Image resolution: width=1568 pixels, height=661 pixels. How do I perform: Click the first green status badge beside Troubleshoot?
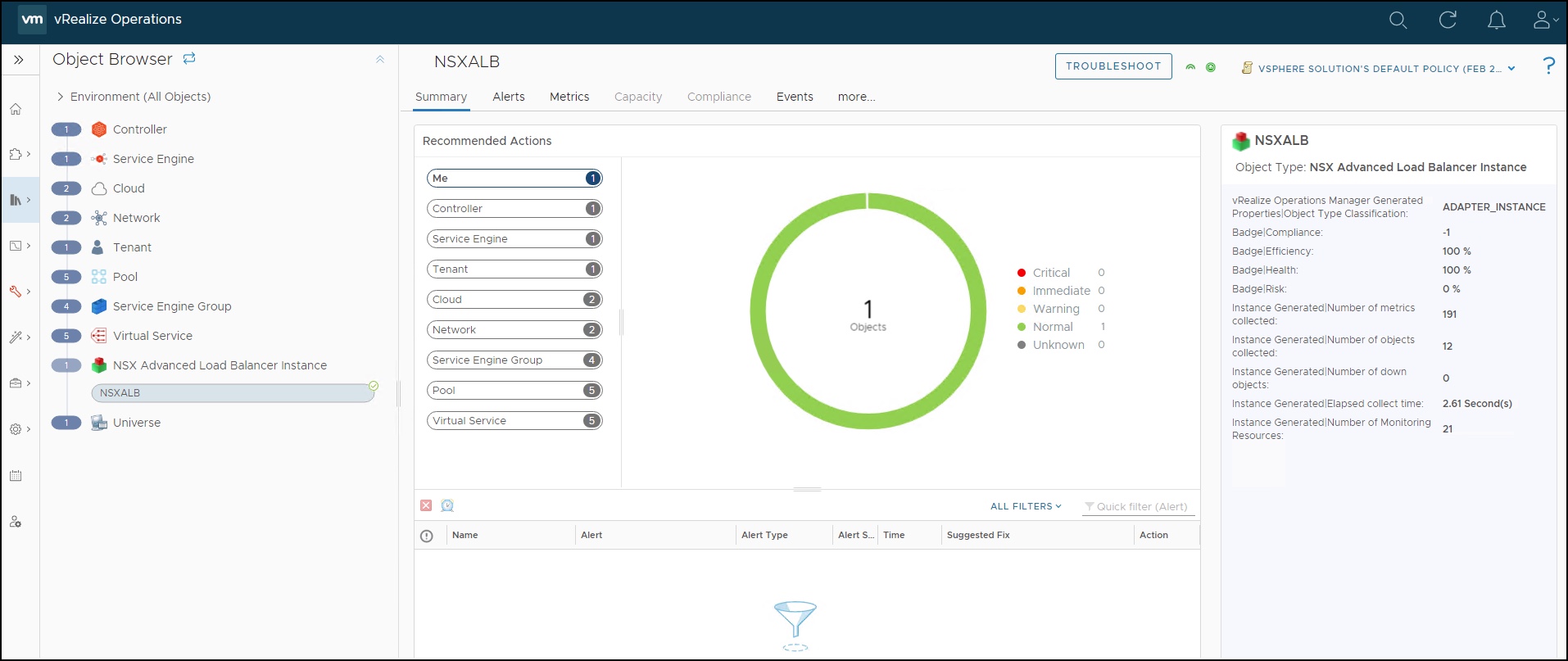1190,67
